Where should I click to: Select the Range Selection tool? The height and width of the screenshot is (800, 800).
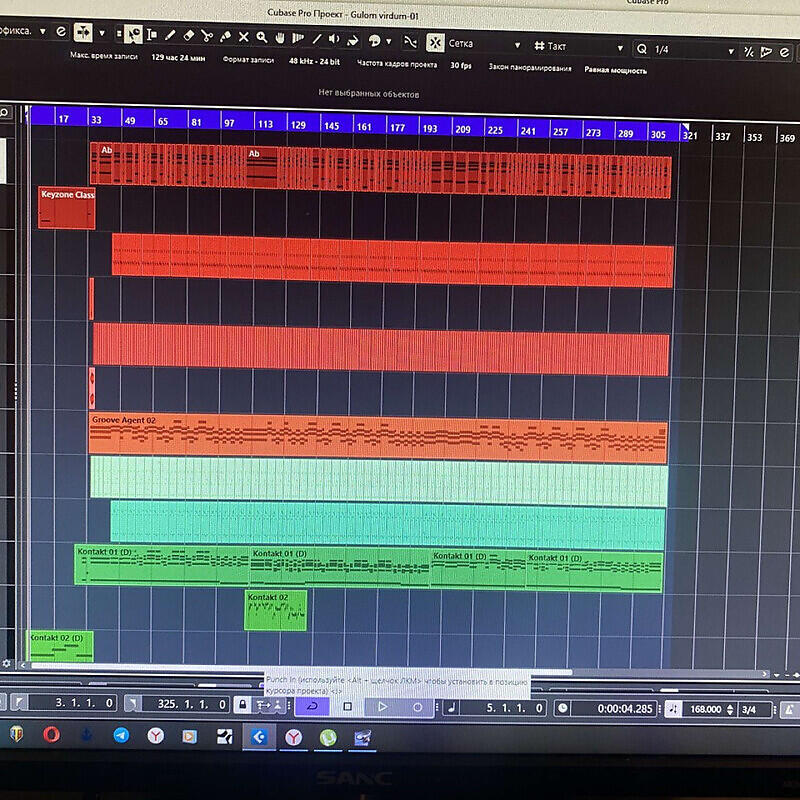coord(152,35)
